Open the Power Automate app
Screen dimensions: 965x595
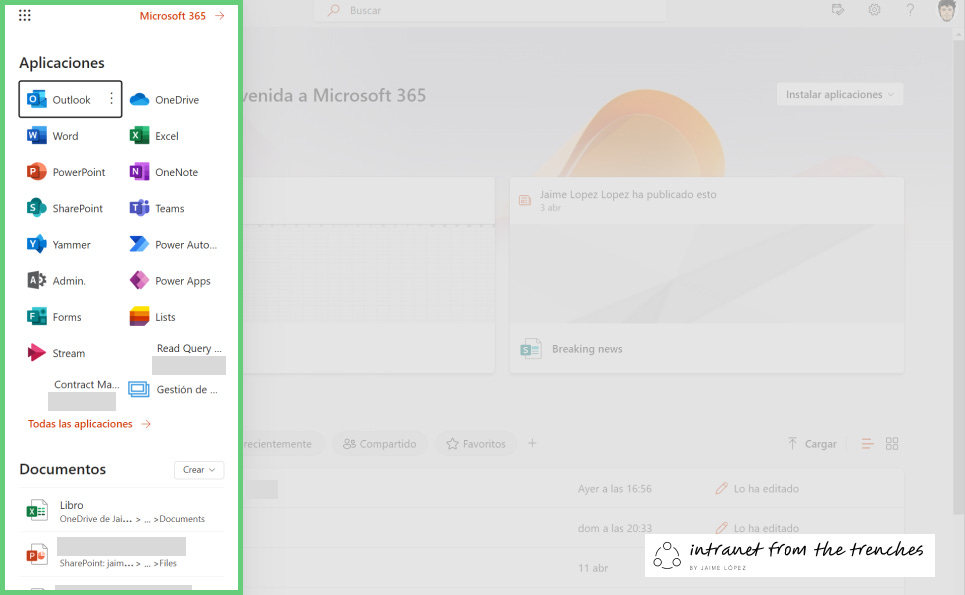pyautogui.click(x=173, y=245)
